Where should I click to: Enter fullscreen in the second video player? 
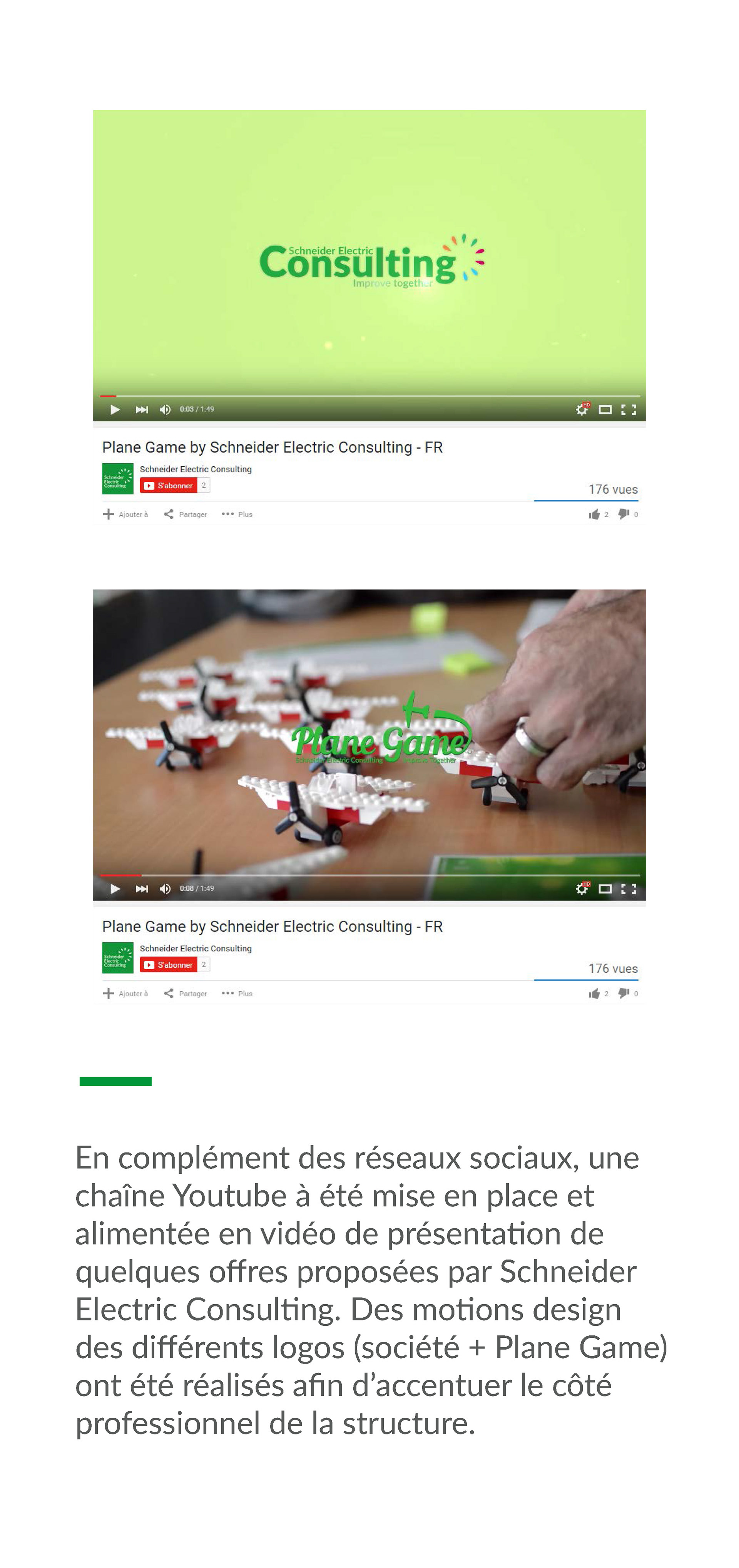(628, 889)
